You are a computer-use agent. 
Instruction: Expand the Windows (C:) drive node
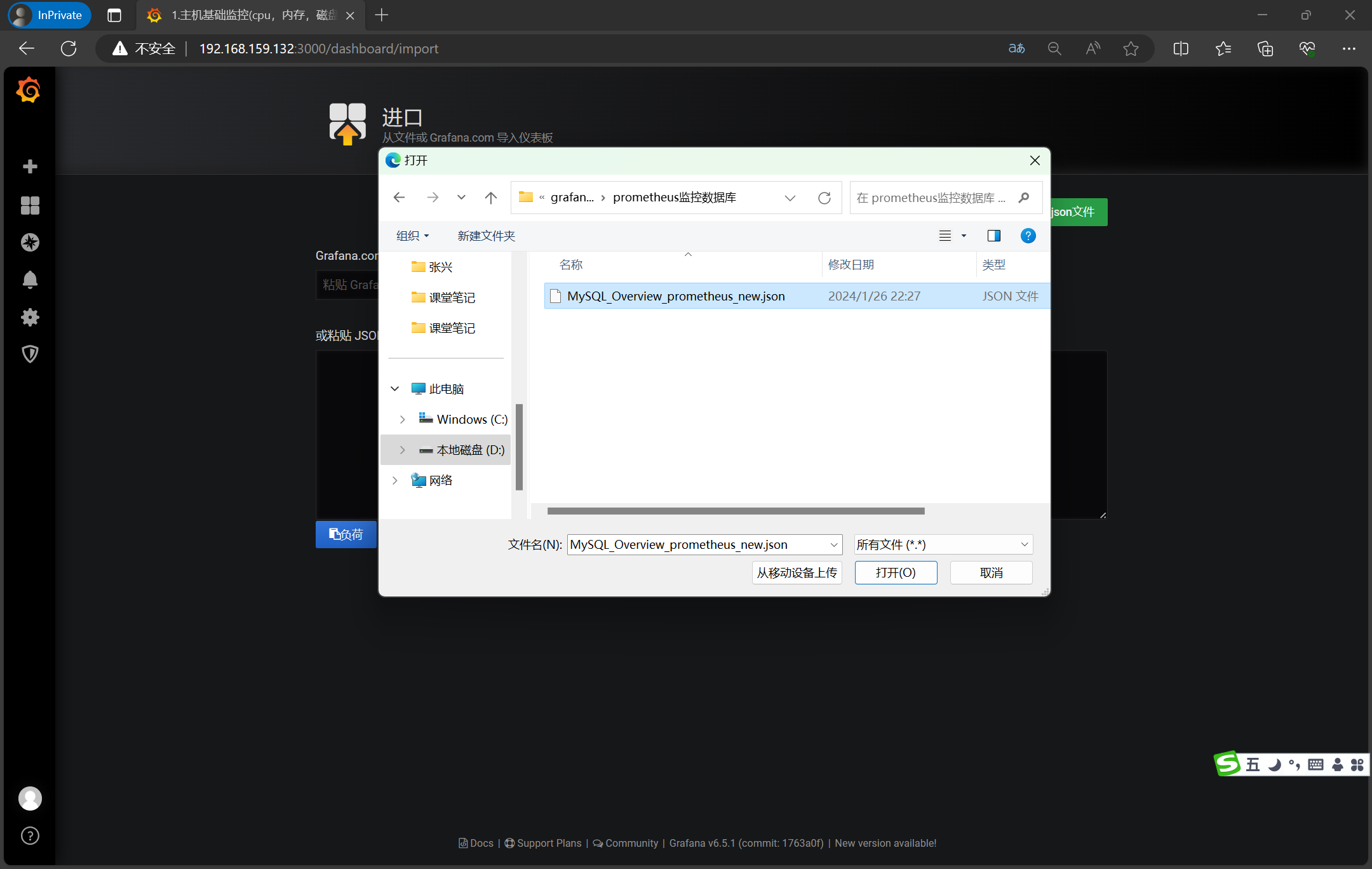402,419
